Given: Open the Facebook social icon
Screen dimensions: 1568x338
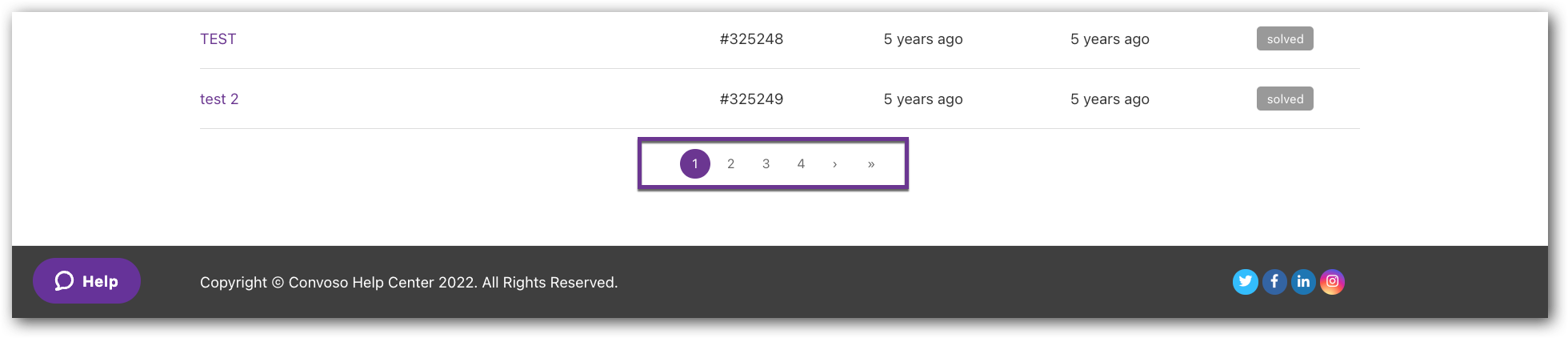Looking at the screenshot, I should click(1274, 282).
